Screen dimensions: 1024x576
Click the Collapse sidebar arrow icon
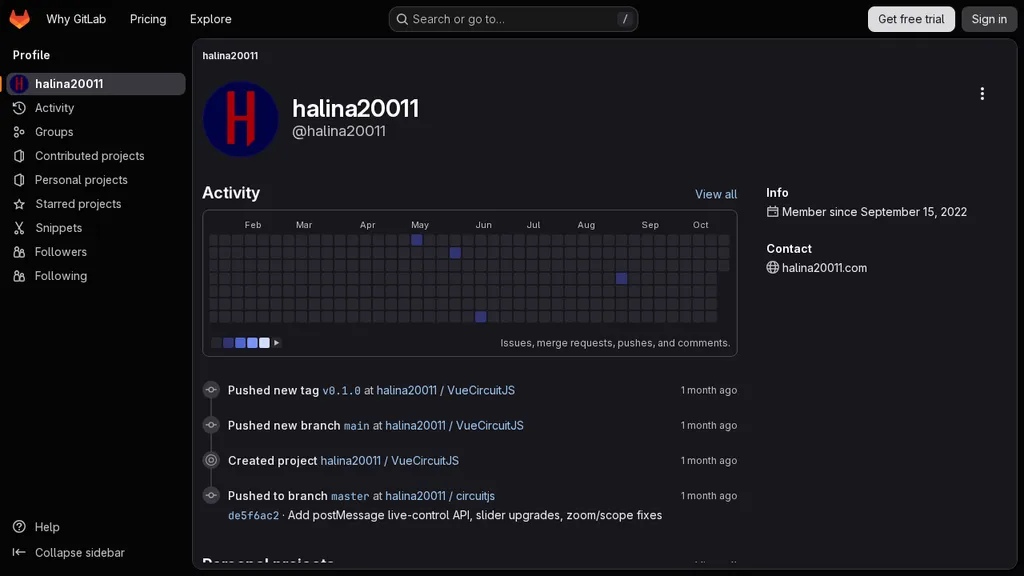19,552
